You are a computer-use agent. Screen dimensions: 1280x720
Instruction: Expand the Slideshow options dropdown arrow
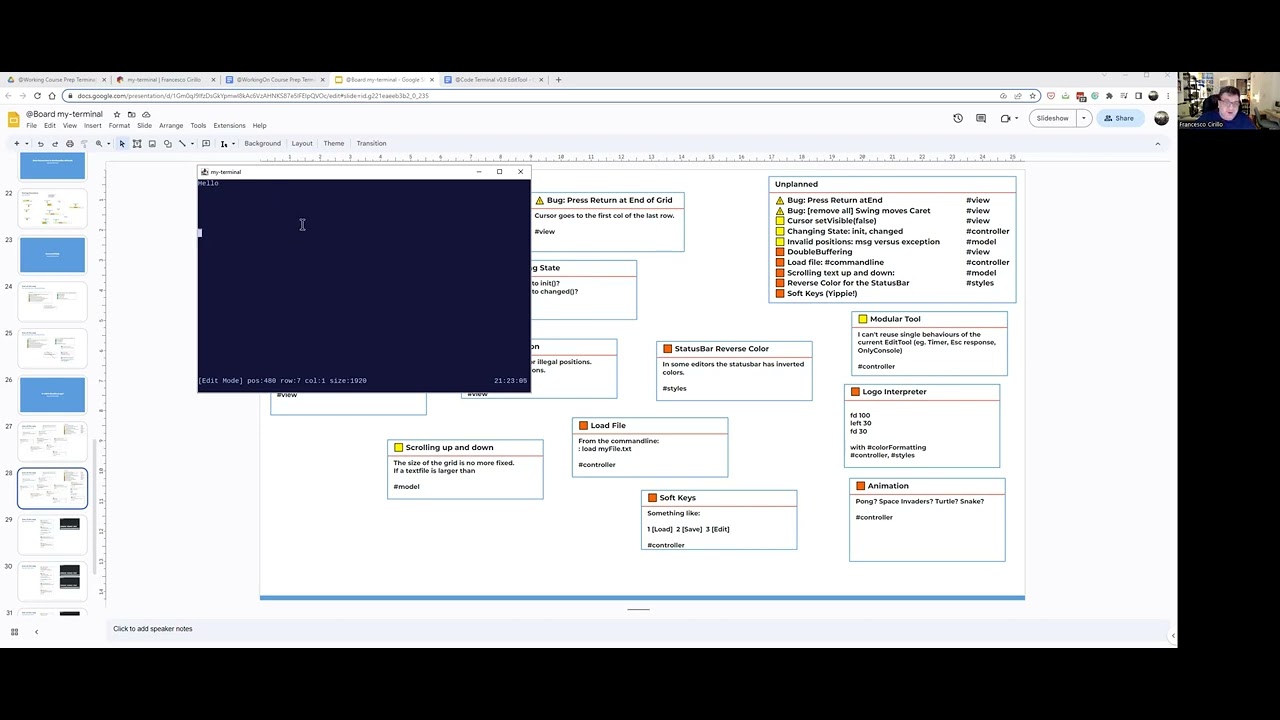point(1083,118)
